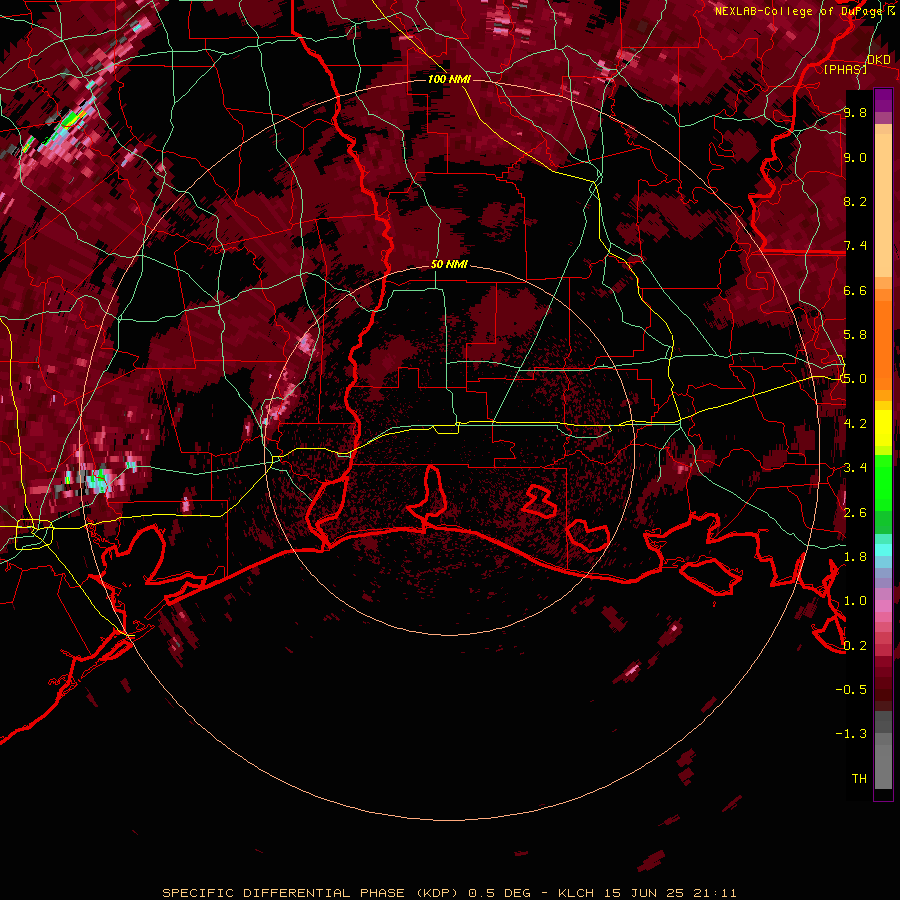Viewport: 900px width, 900px height.
Task: Click the 1.8 value on the color scale
Action: pyautogui.click(x=855, y=557)
